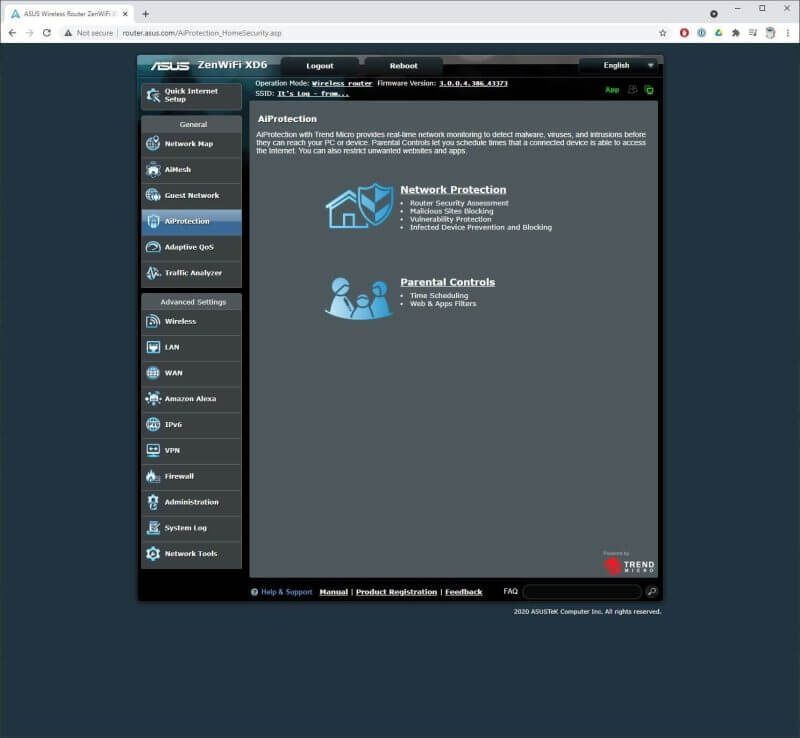The image size is (800, 738).
Task: Click the browser back arrow
Action: coord(12,33)
